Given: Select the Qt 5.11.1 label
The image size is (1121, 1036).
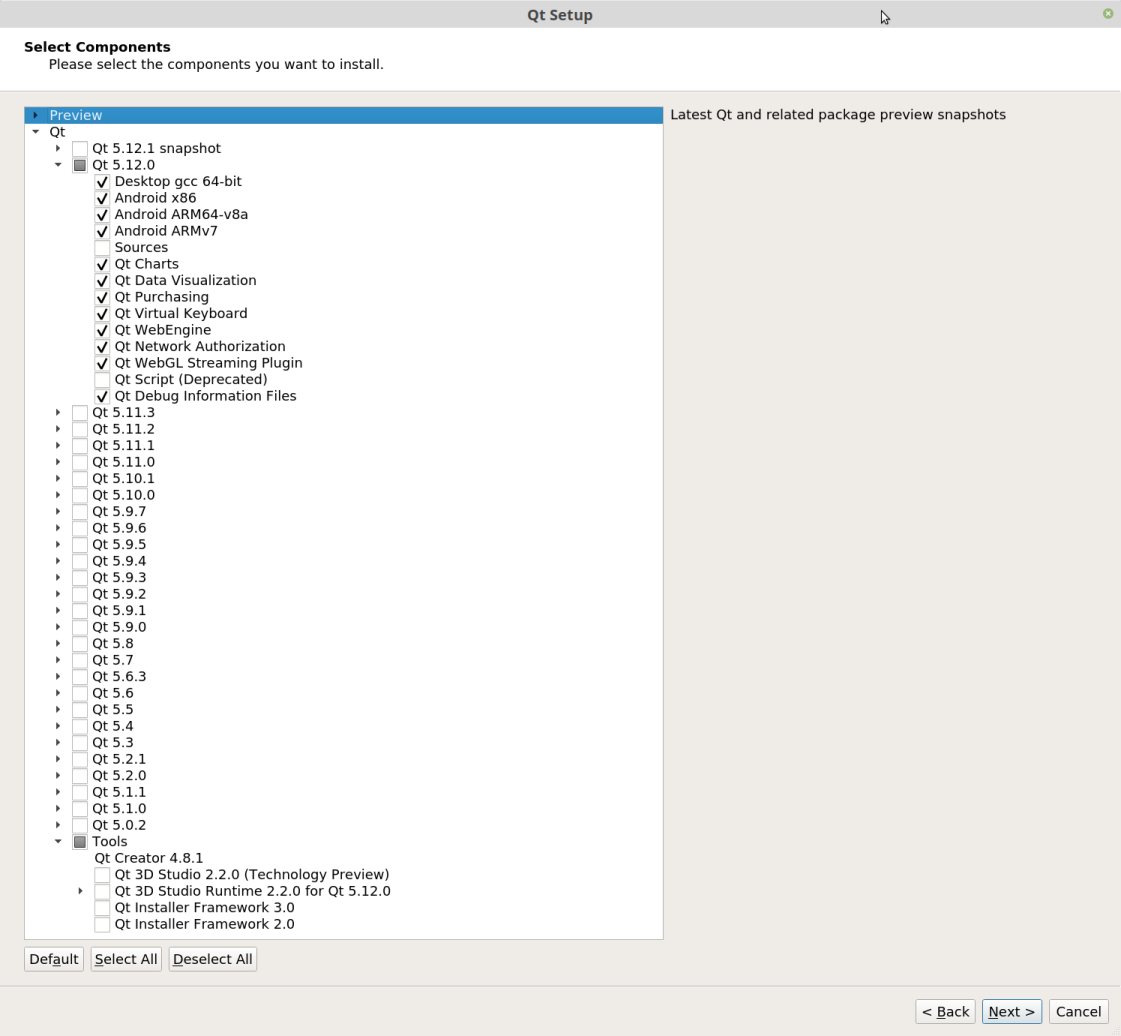Looking at the screenshot, I should tap(123, 445).
